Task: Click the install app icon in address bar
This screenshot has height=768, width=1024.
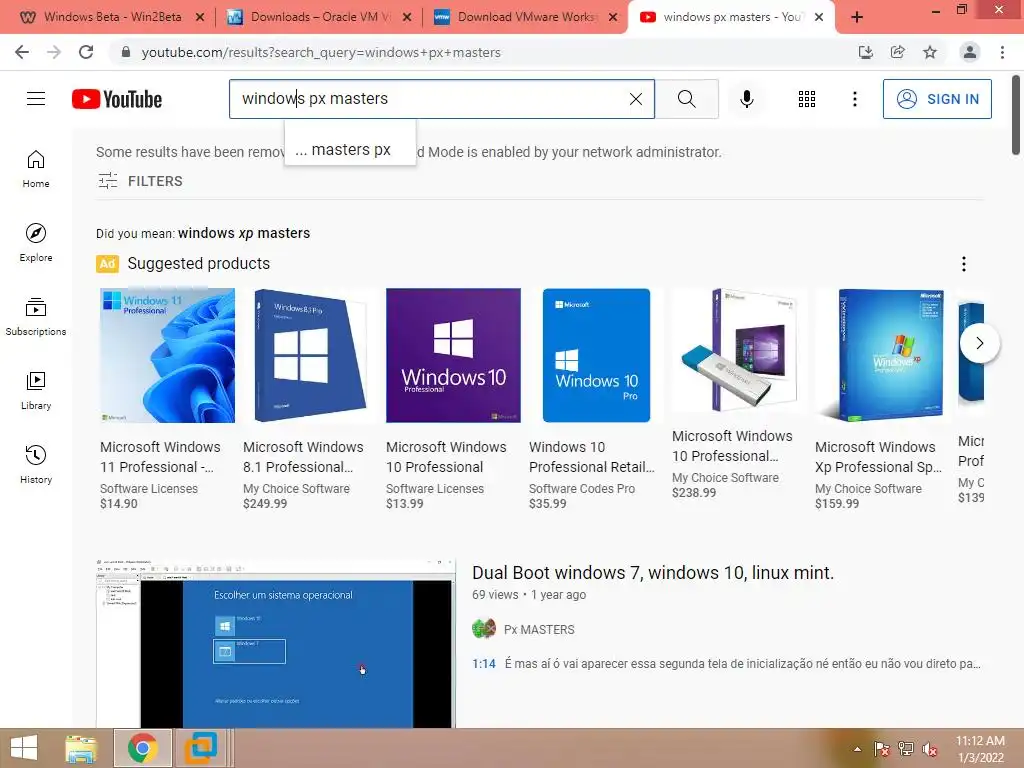Action: click(x=865, y=52)
